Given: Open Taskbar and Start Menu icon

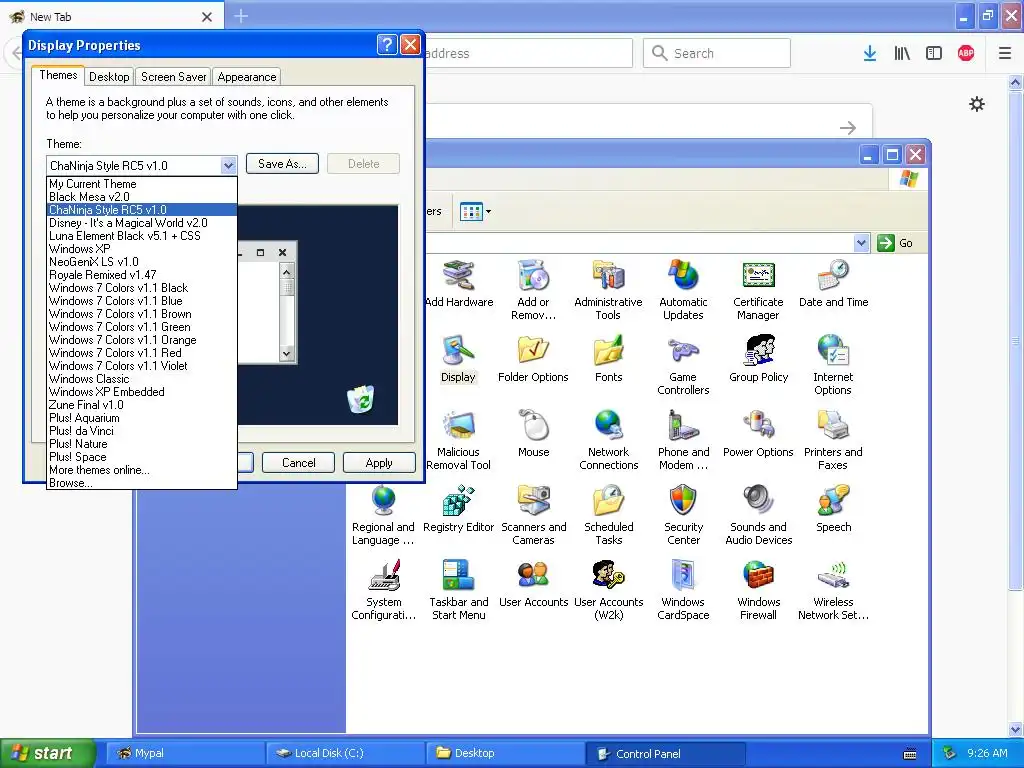Looking at the screenshot, I should [458, 590].
